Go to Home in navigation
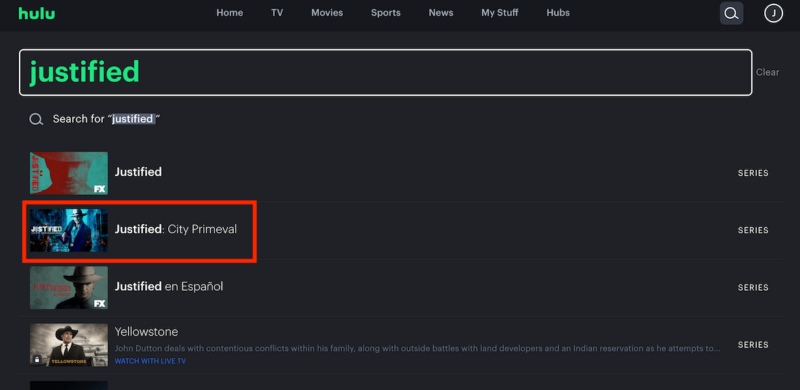 230,13
